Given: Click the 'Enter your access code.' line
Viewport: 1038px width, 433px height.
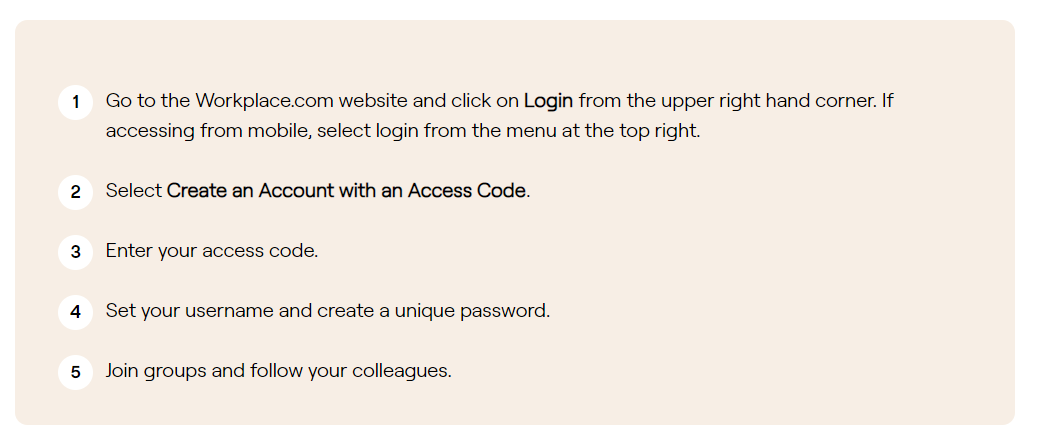Looking at the screenshot, I should point(212,252).
